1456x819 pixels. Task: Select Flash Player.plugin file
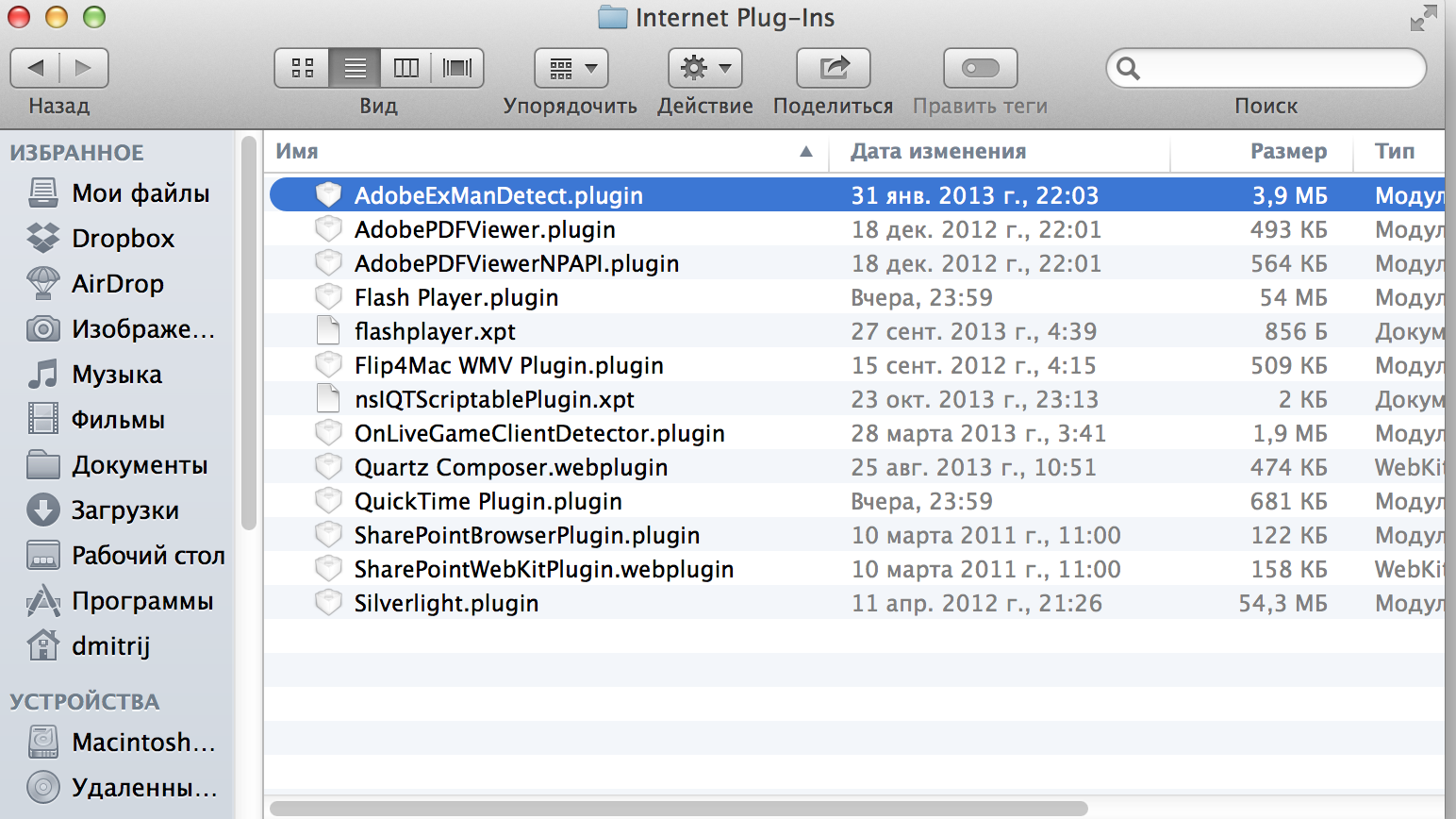[854, 297]
